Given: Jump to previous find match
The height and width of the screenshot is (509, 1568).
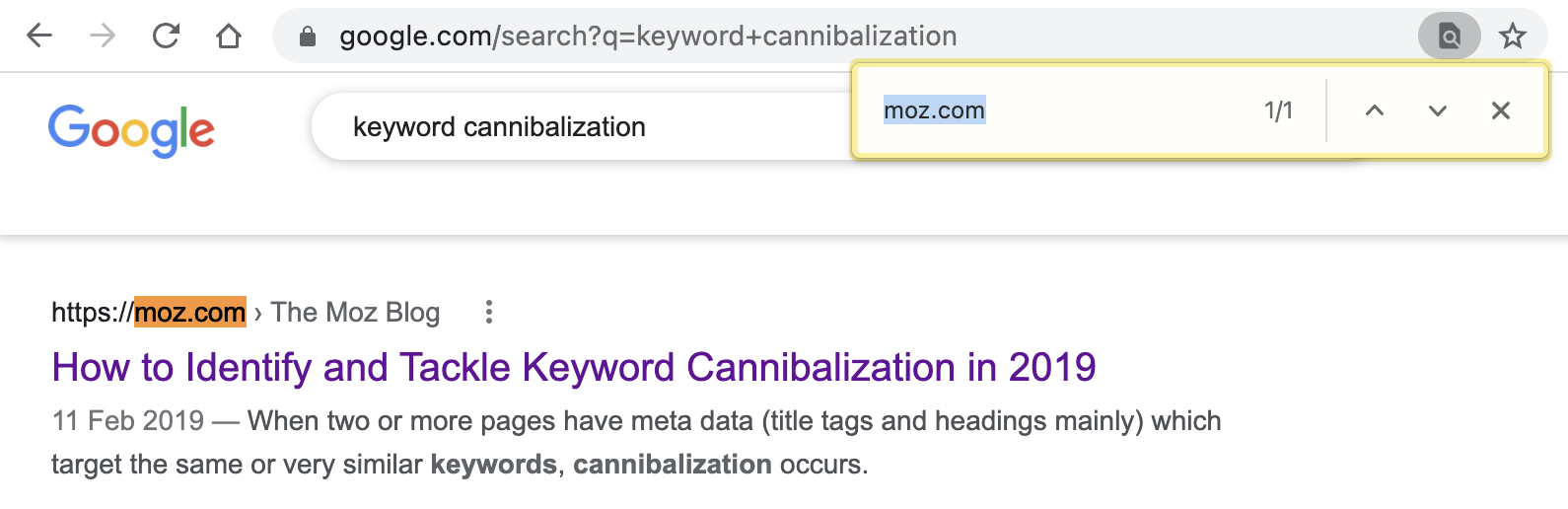Looking at the screenshot, I should tap(1375, 110).
